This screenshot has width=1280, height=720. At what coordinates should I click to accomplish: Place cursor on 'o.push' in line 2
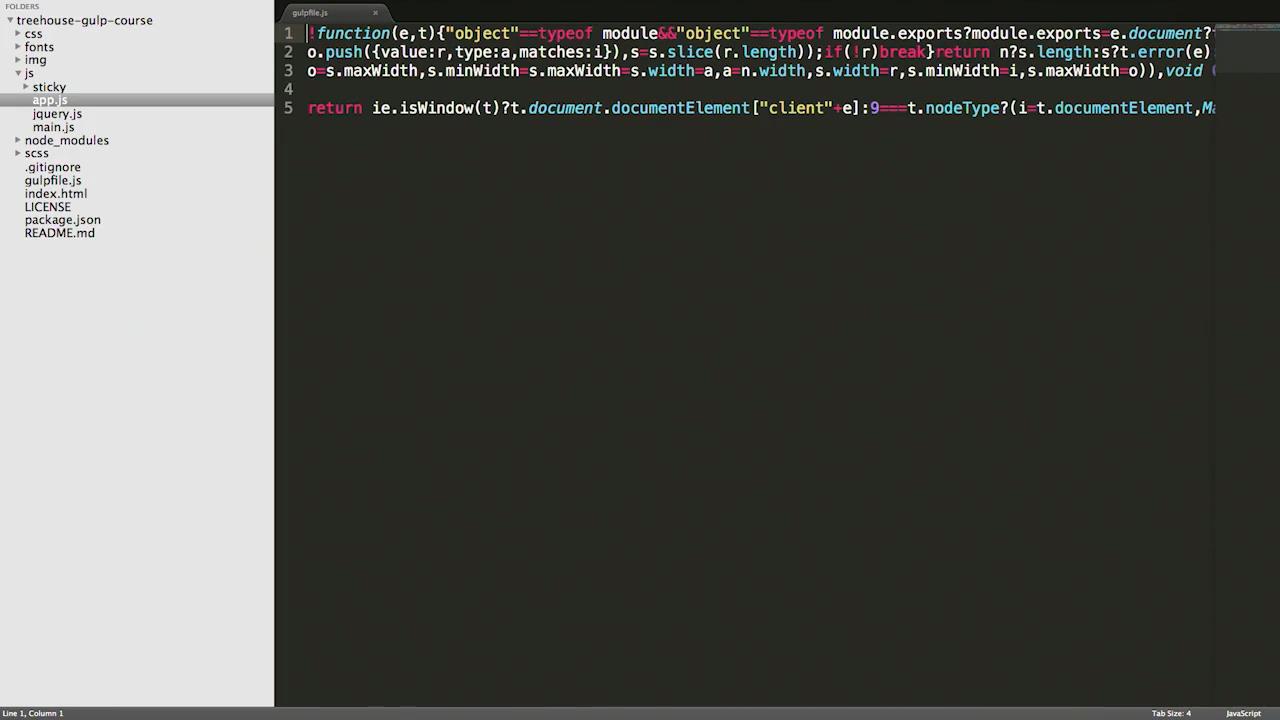tap(334, 52)
